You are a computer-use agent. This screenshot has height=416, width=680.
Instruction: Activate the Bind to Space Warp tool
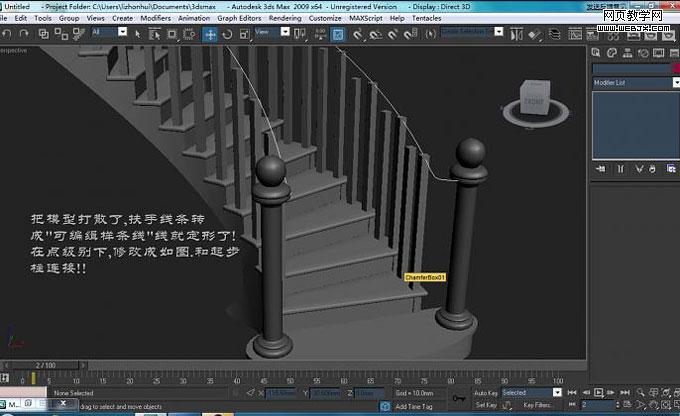pyautogui.click(x=78, y=34)
